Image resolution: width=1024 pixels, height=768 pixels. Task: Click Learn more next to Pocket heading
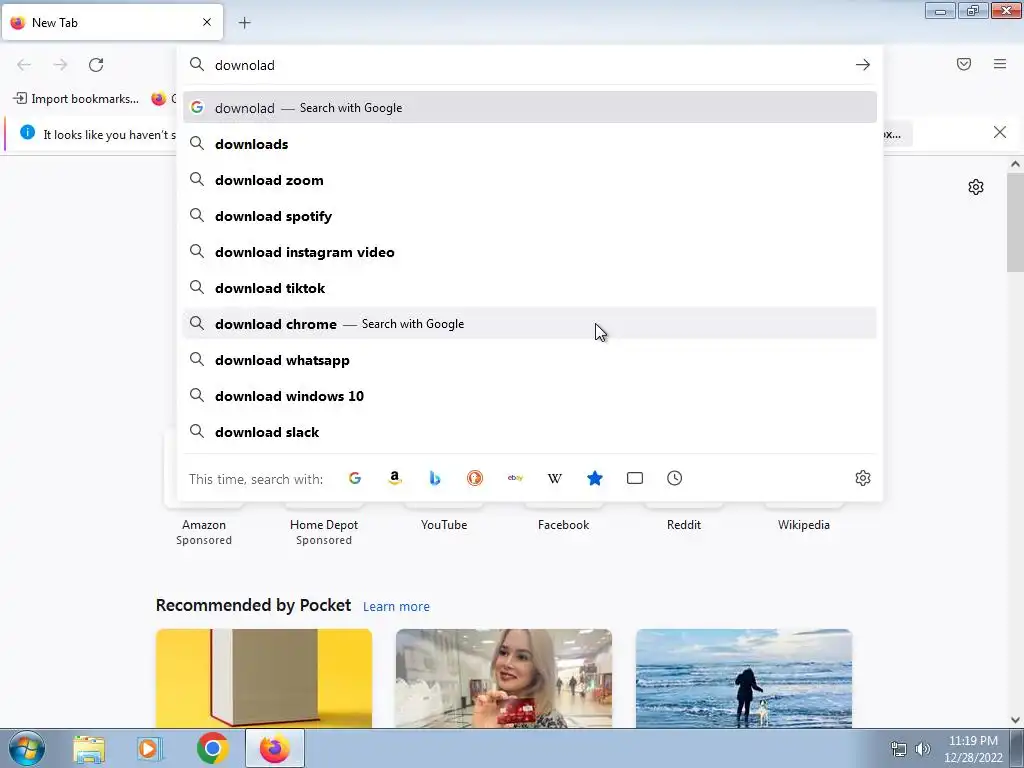coord(396,607)
